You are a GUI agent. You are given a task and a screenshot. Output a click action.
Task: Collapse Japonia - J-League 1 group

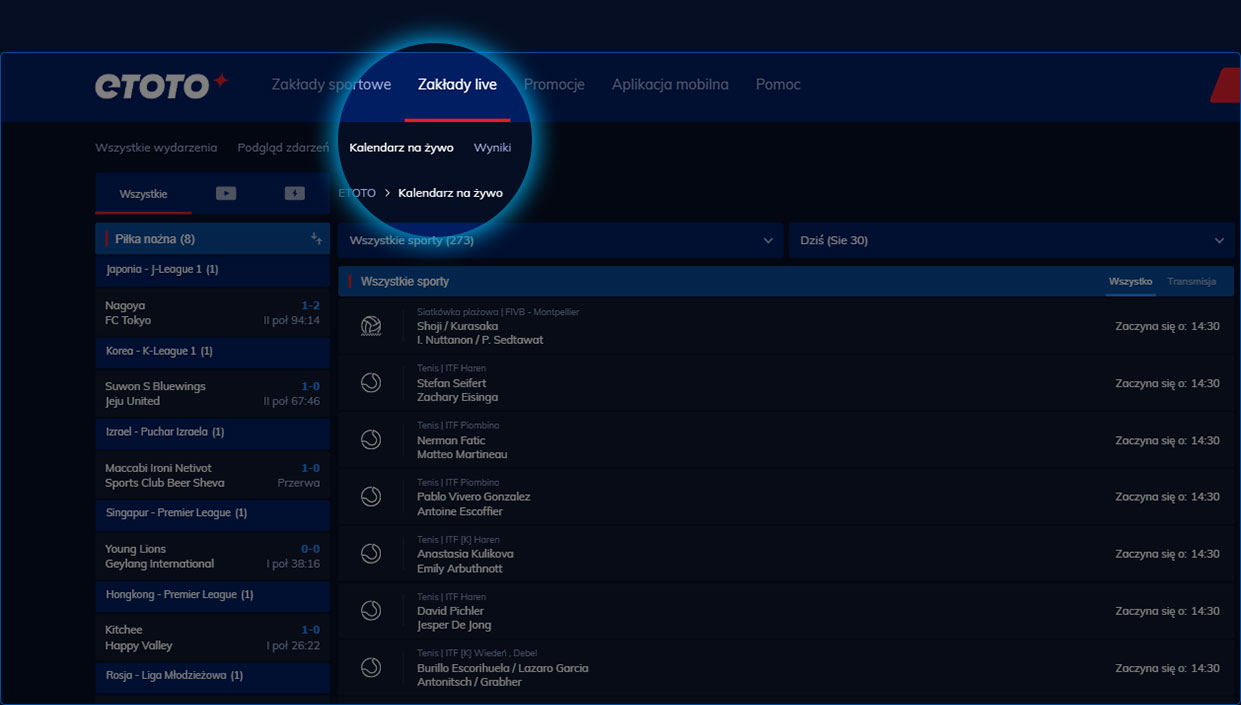212,270
